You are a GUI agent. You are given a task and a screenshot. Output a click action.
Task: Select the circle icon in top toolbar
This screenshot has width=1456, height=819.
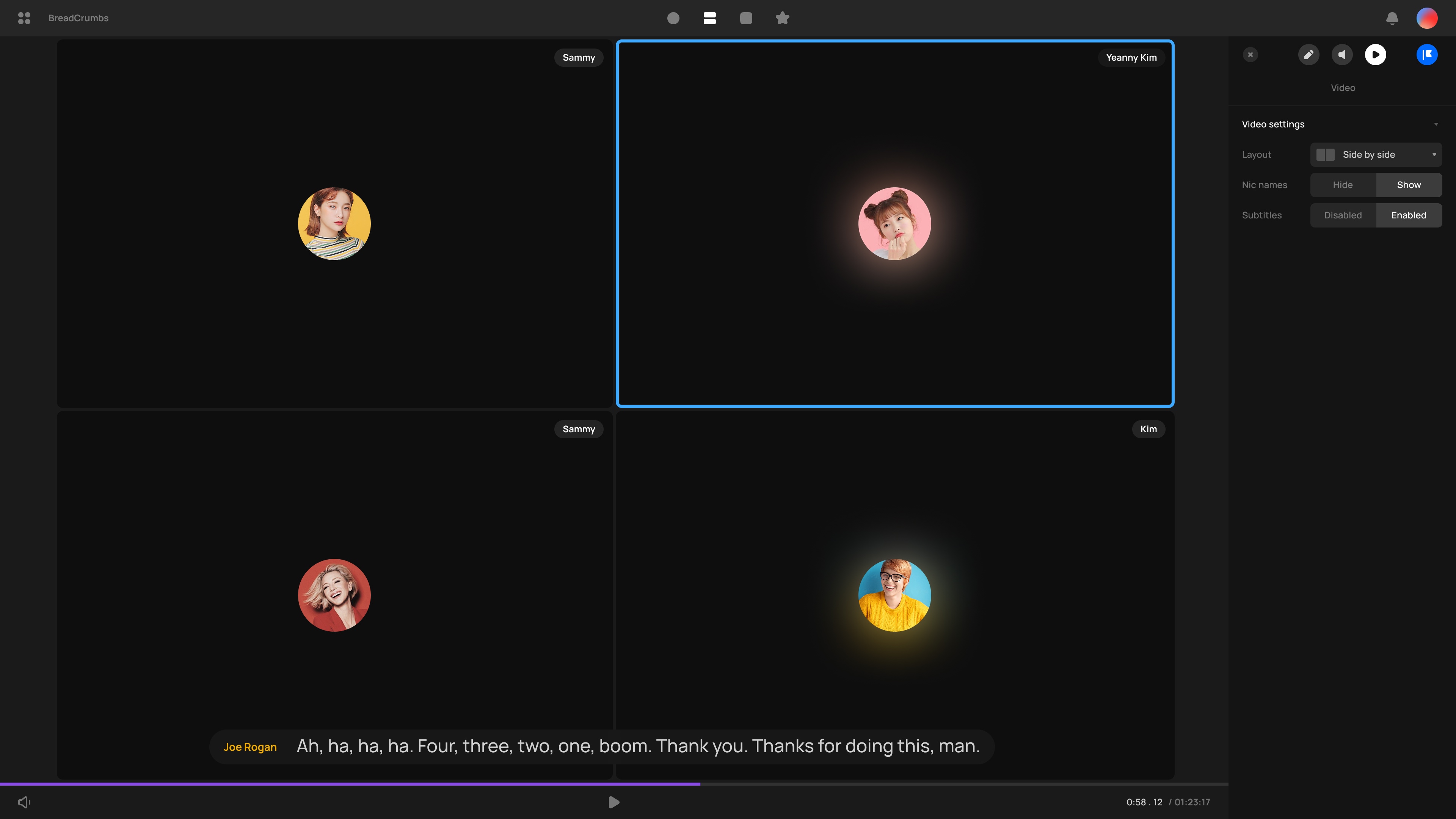pyautogui.click(x=673, y=18)
